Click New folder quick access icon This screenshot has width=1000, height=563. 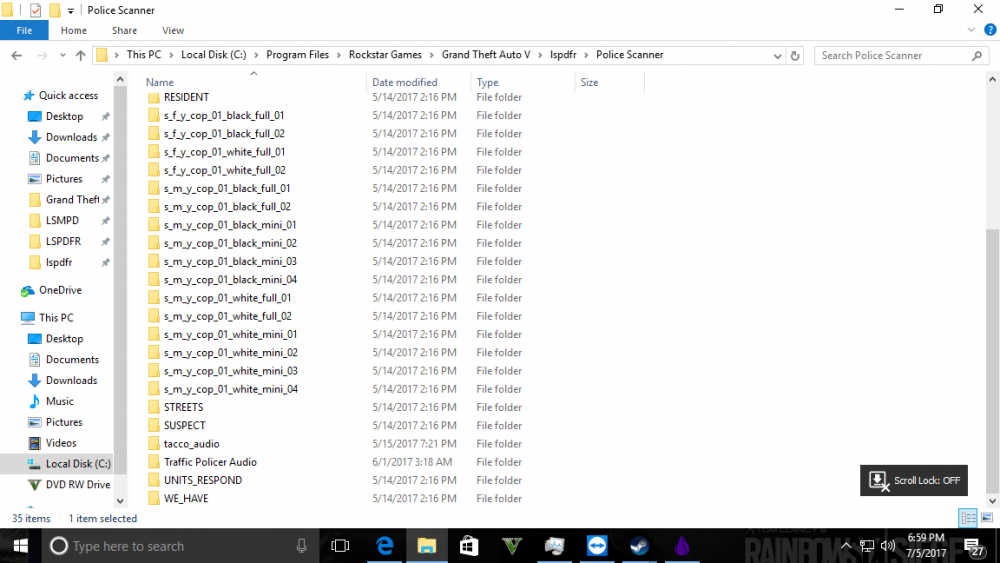click(55, 10)
